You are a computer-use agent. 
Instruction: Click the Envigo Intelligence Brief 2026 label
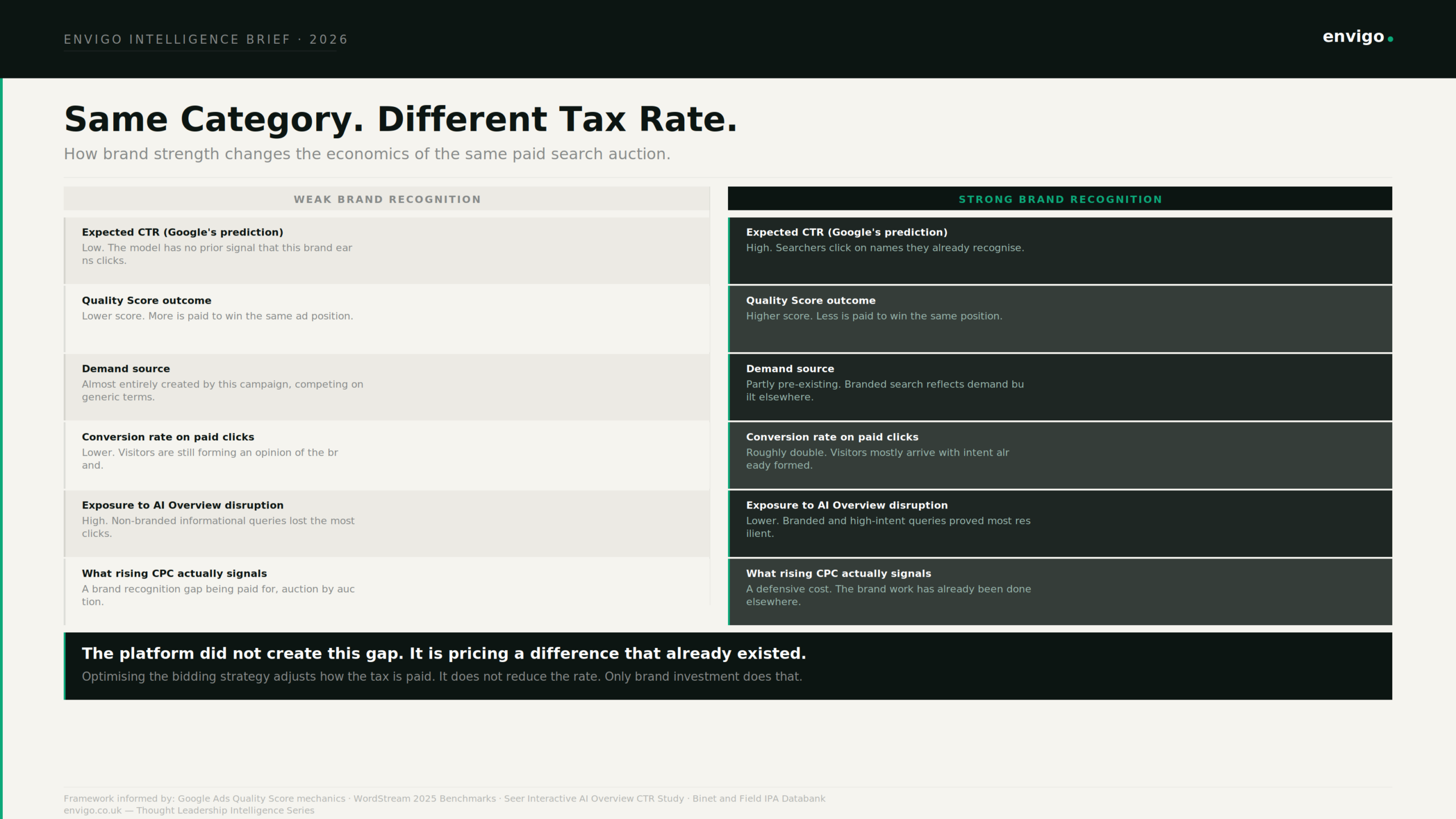point(205,39)
